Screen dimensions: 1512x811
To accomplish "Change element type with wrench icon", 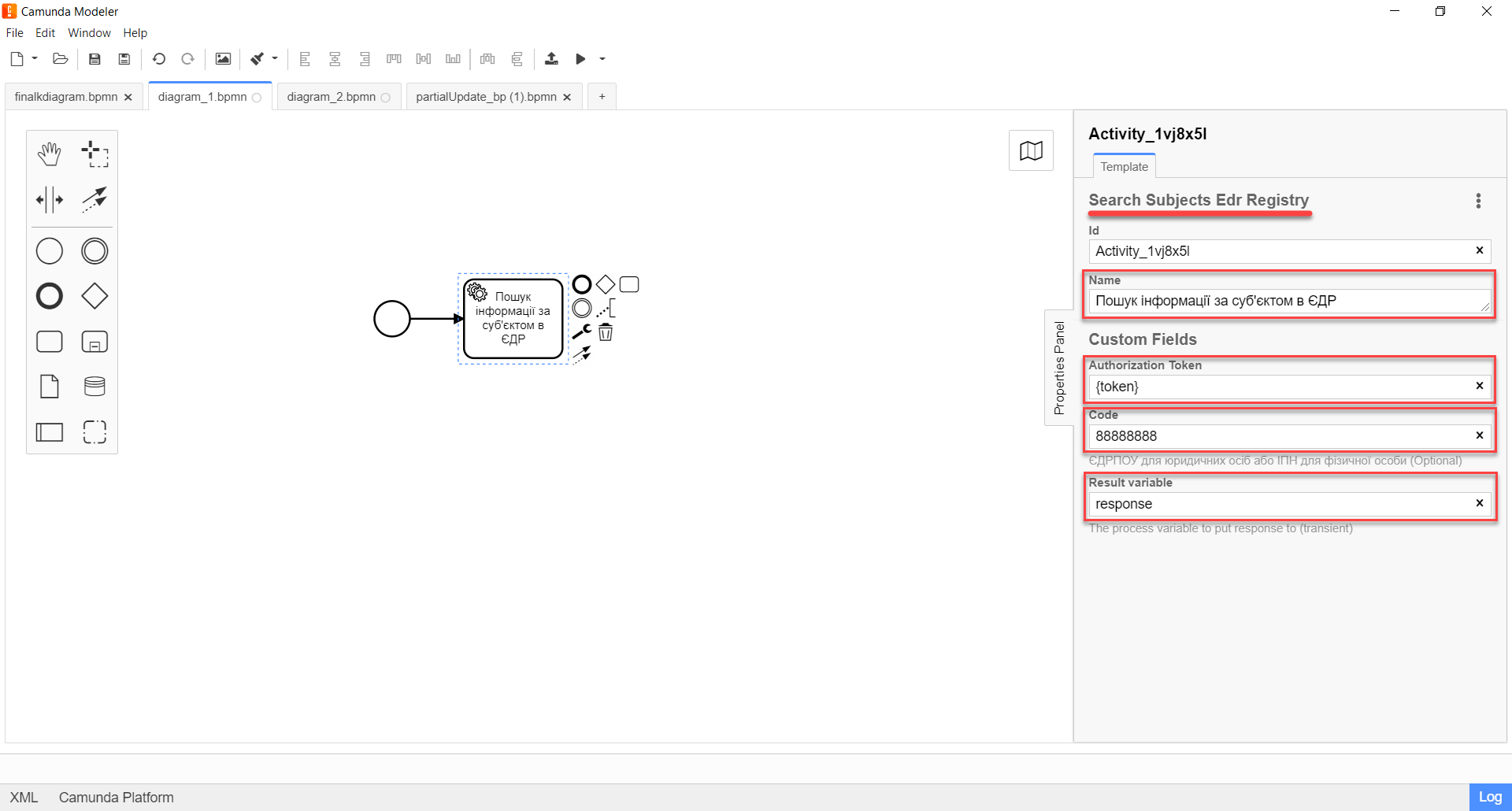I will click(x=582, y=331).
